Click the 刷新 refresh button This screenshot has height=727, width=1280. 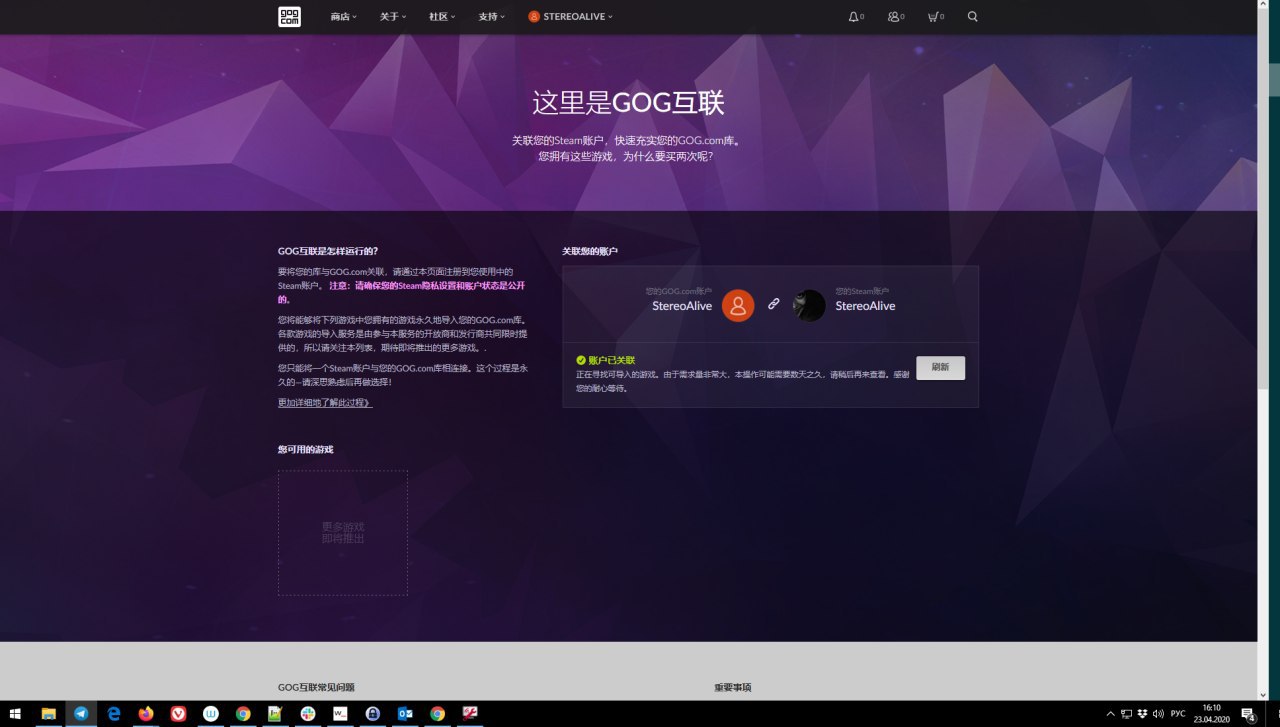[940, 367]
